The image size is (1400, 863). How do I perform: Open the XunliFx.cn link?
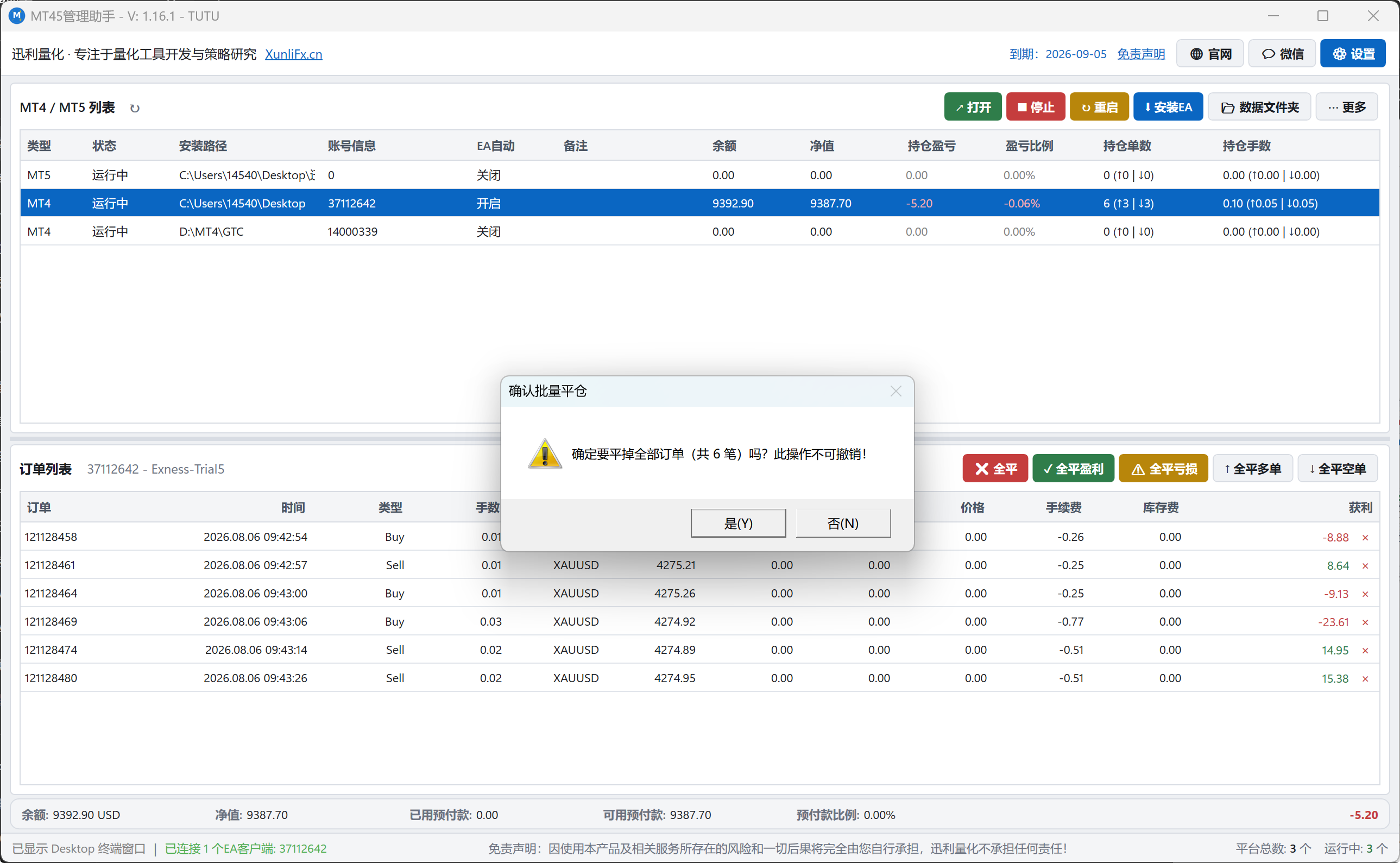click(x=293, y=54)
